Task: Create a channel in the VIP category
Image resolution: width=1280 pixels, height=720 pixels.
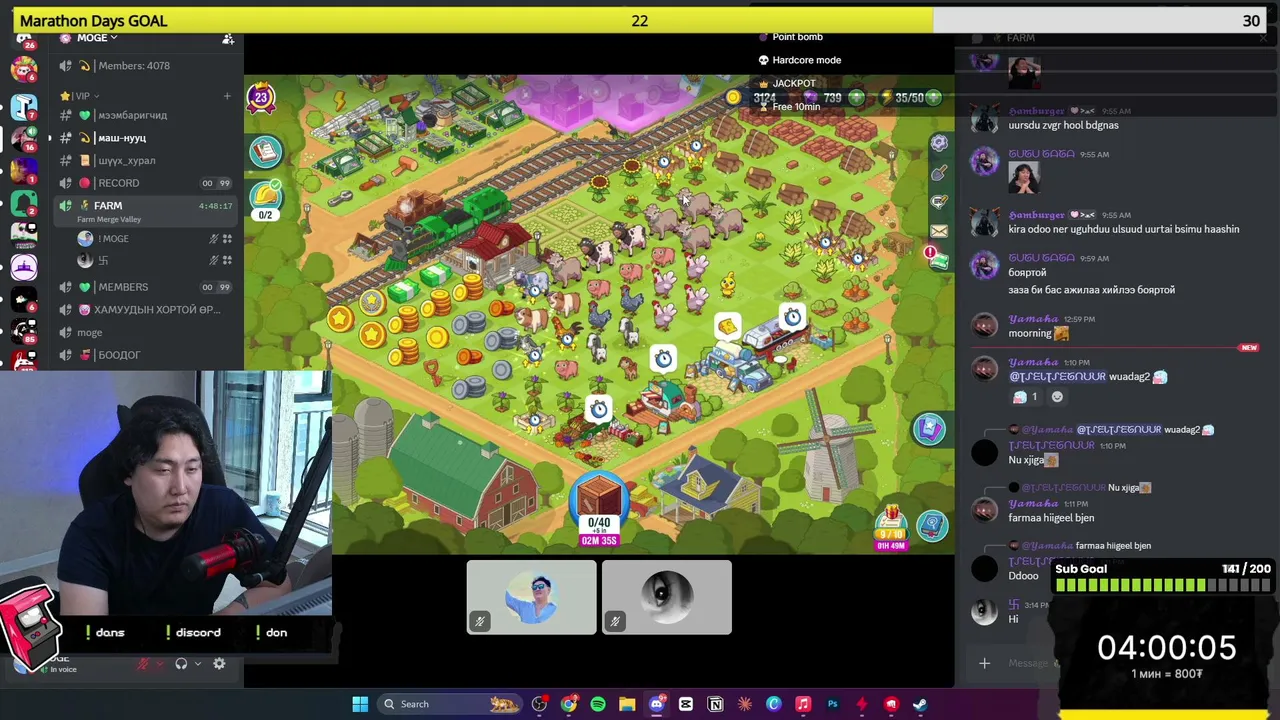Action: tap(227, 96)
